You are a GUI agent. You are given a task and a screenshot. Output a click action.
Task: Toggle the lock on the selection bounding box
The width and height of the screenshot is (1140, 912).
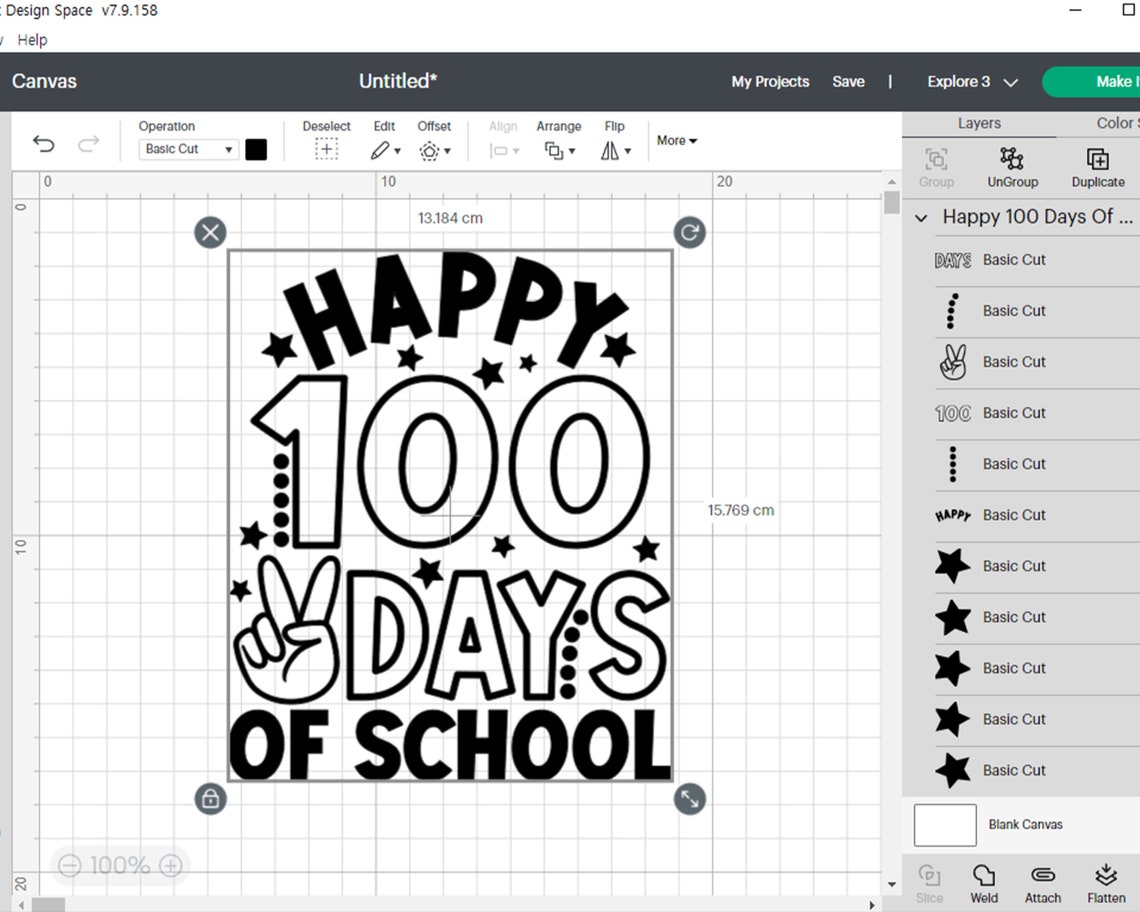tap(210, 799)
